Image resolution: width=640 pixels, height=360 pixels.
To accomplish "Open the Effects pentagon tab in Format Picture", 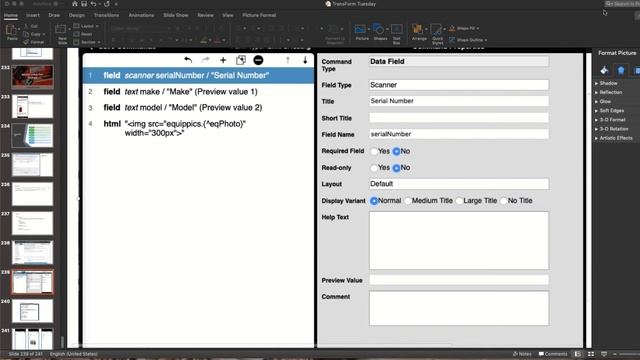I will pos(621,70).
